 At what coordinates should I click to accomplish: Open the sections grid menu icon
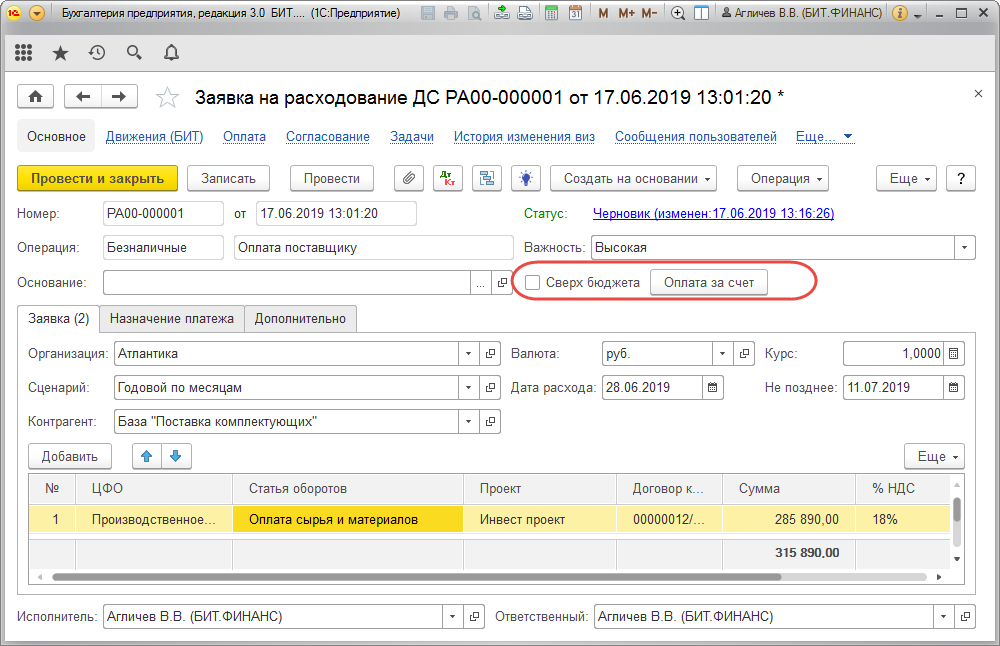click(23, 53)
